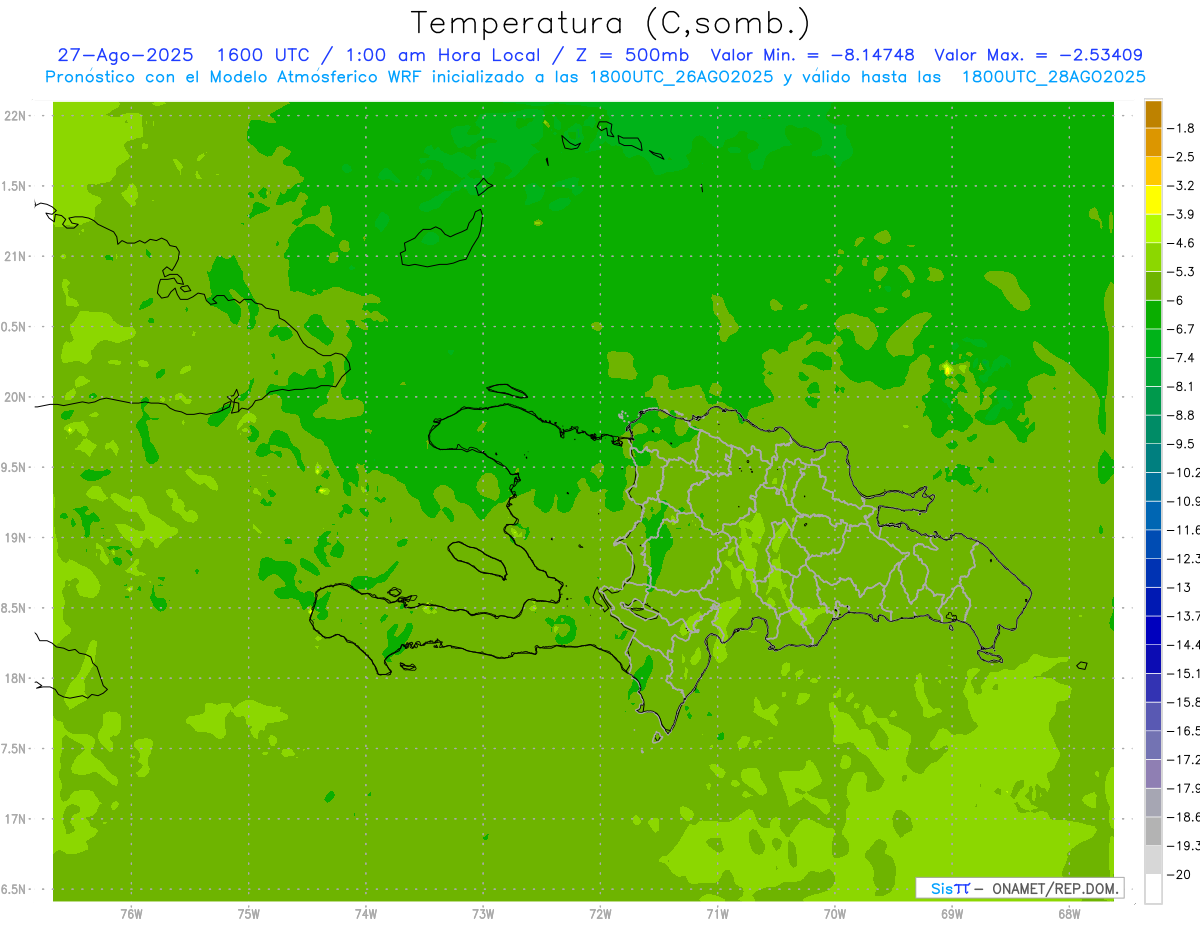Click the 76W longitude label
Viewport: 1200px width, 927px height.
[131, 914]
